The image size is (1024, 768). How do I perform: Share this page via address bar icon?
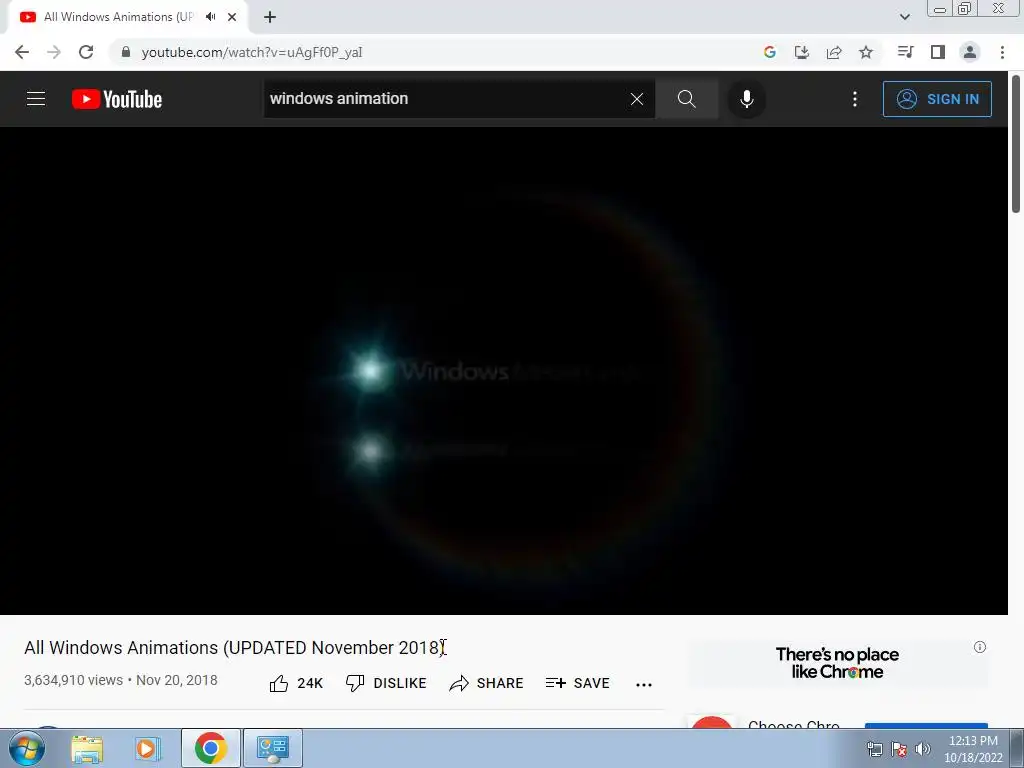pyautogui.click(x=834, y=52)
